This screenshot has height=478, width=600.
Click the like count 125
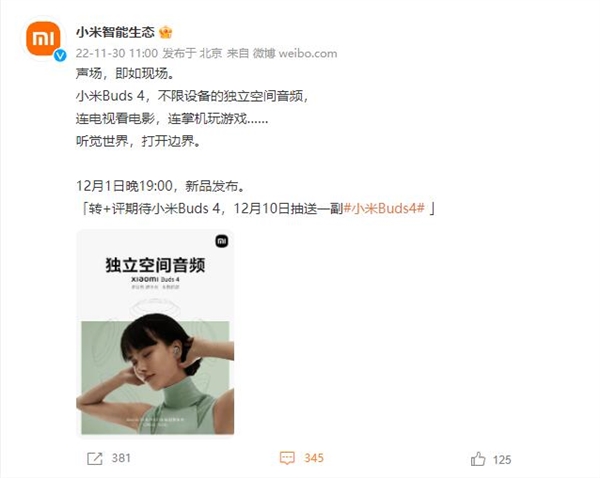(x=502, y=460)
